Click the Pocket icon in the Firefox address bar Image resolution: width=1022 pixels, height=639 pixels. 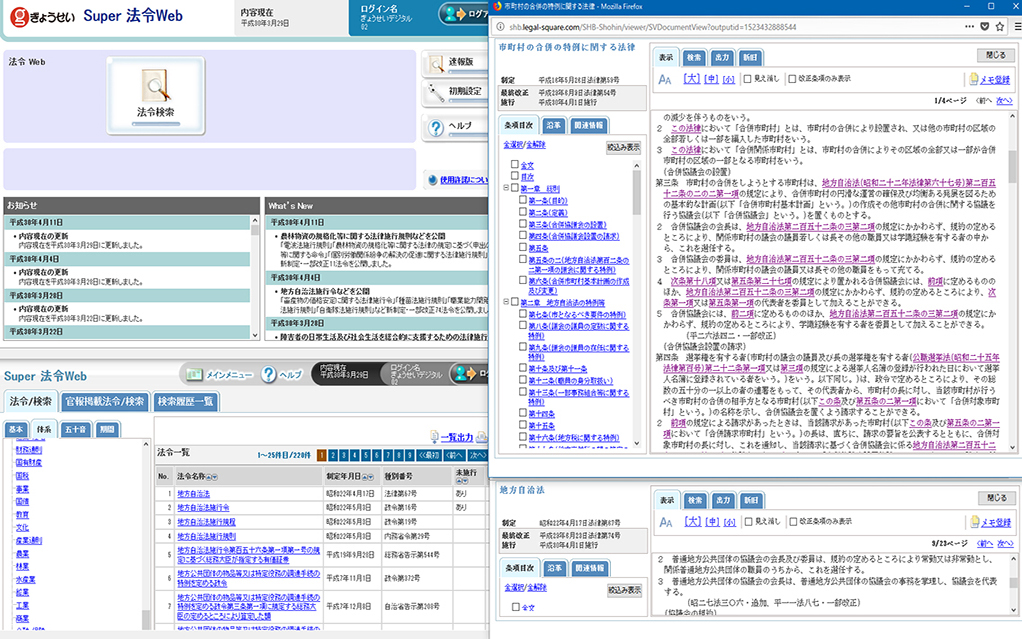coord(985,27)
